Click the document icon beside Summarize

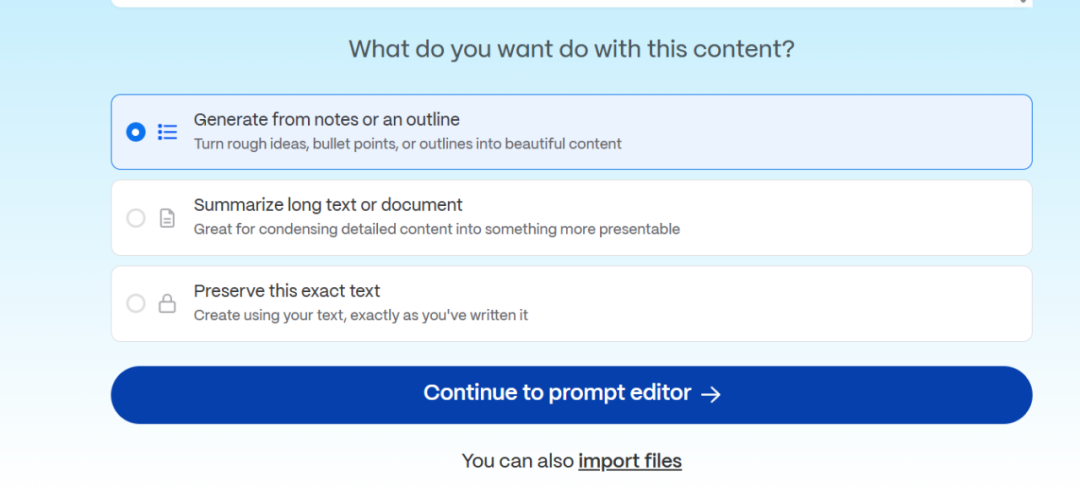[168, 218]
